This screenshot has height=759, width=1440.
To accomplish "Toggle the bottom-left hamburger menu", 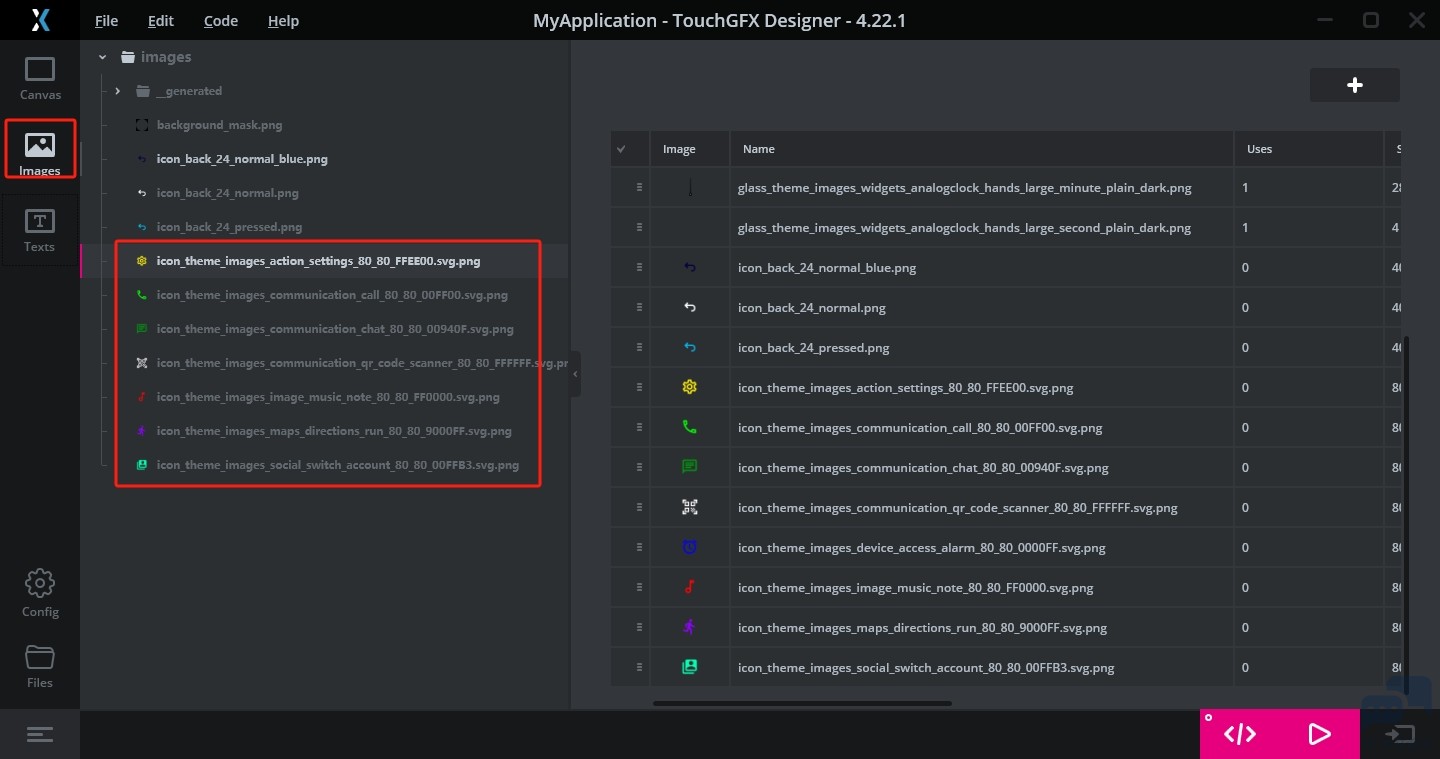I will pos(40,735).
